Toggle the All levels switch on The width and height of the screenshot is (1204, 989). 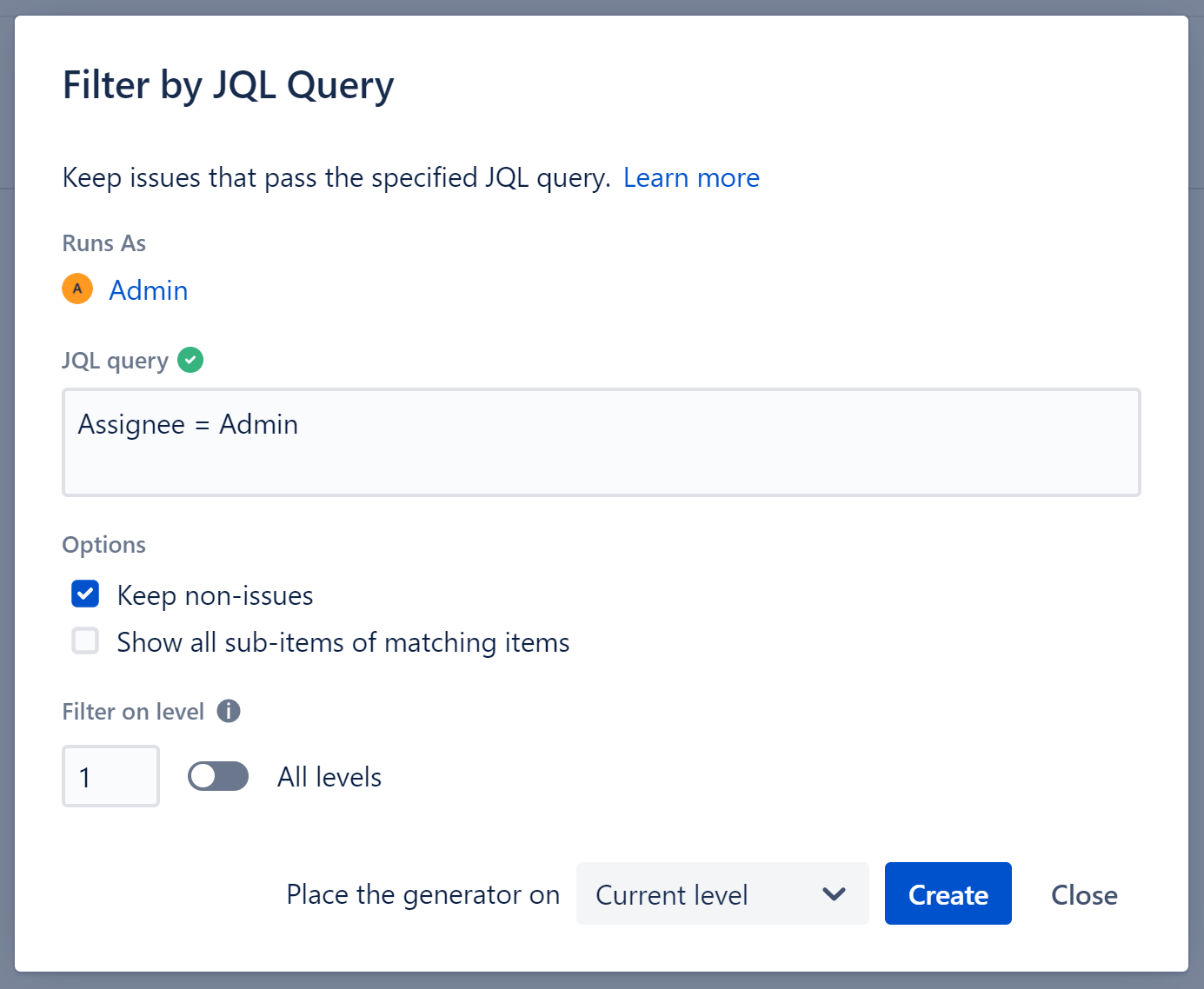point(217,776)
